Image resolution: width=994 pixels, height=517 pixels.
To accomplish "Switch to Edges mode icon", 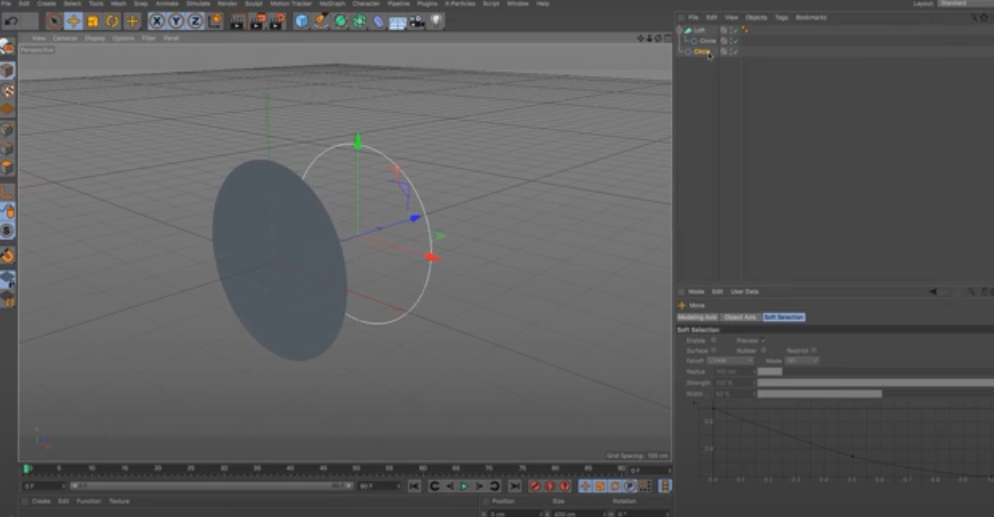I will tap(7, 149).
